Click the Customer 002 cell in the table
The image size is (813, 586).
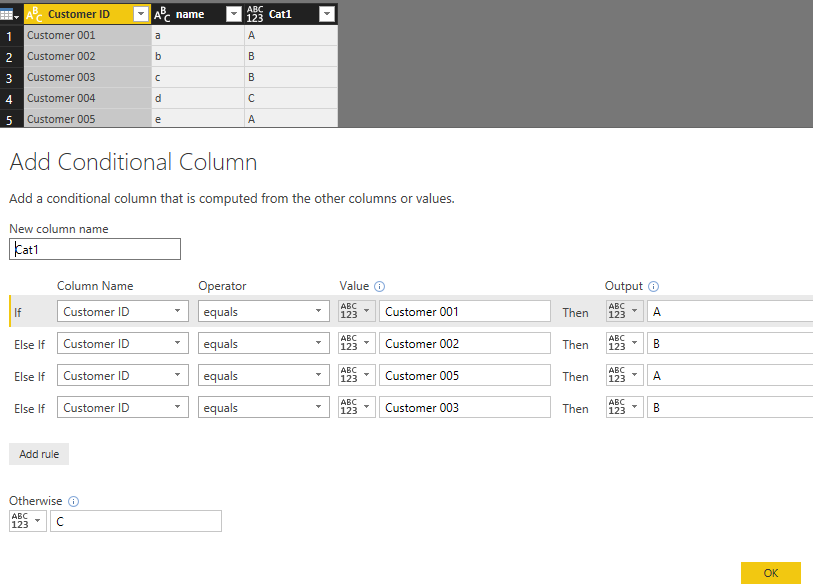[x=88, y=56]
